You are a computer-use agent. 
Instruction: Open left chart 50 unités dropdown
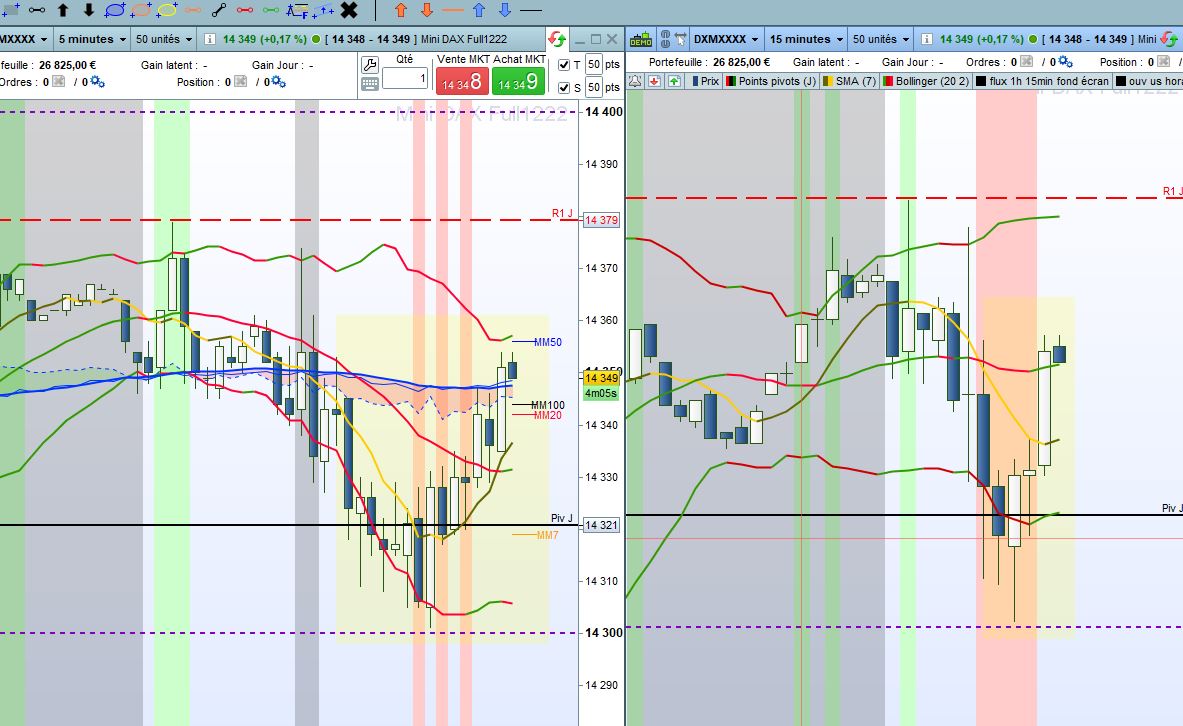(164, 39)
